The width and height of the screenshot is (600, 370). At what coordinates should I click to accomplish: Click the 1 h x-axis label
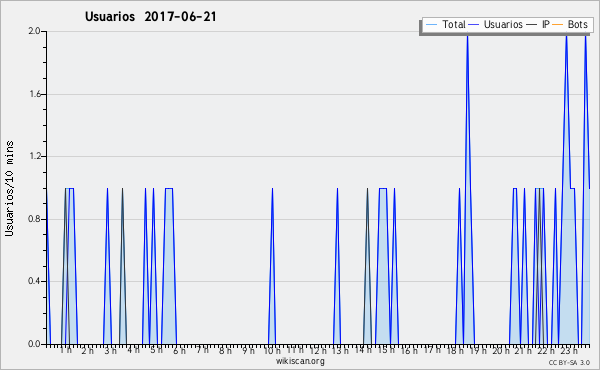pos(66,350)
